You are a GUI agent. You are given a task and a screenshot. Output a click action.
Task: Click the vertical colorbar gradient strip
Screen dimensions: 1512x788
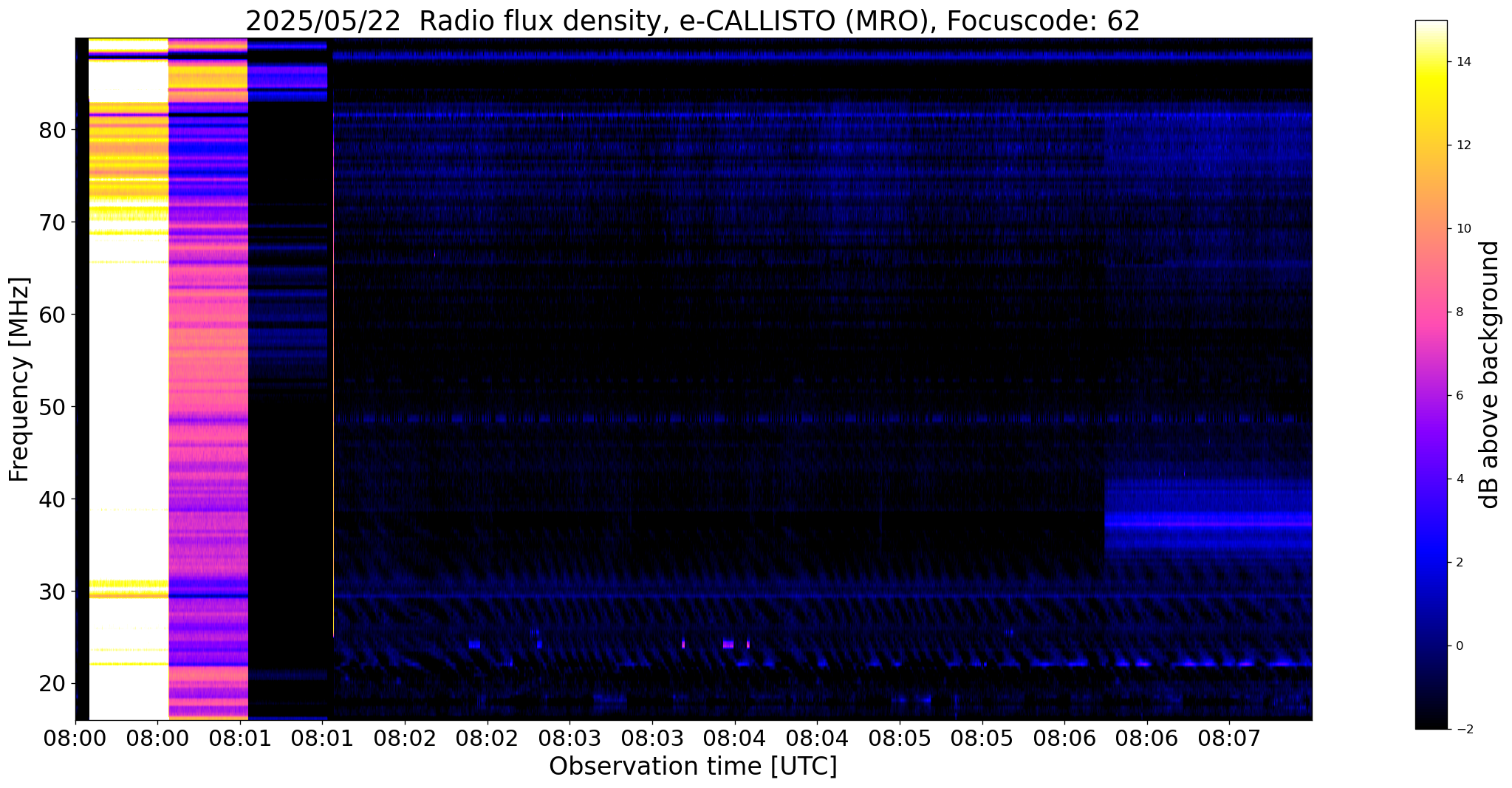click(1431, 374)
